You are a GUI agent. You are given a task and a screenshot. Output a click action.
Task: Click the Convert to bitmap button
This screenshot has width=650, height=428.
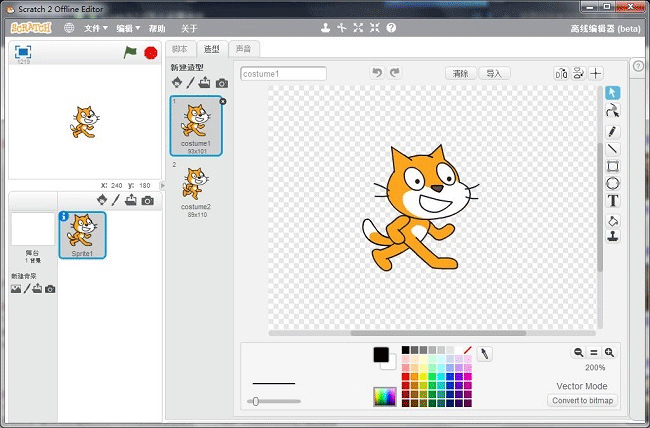tap(582, 401)
